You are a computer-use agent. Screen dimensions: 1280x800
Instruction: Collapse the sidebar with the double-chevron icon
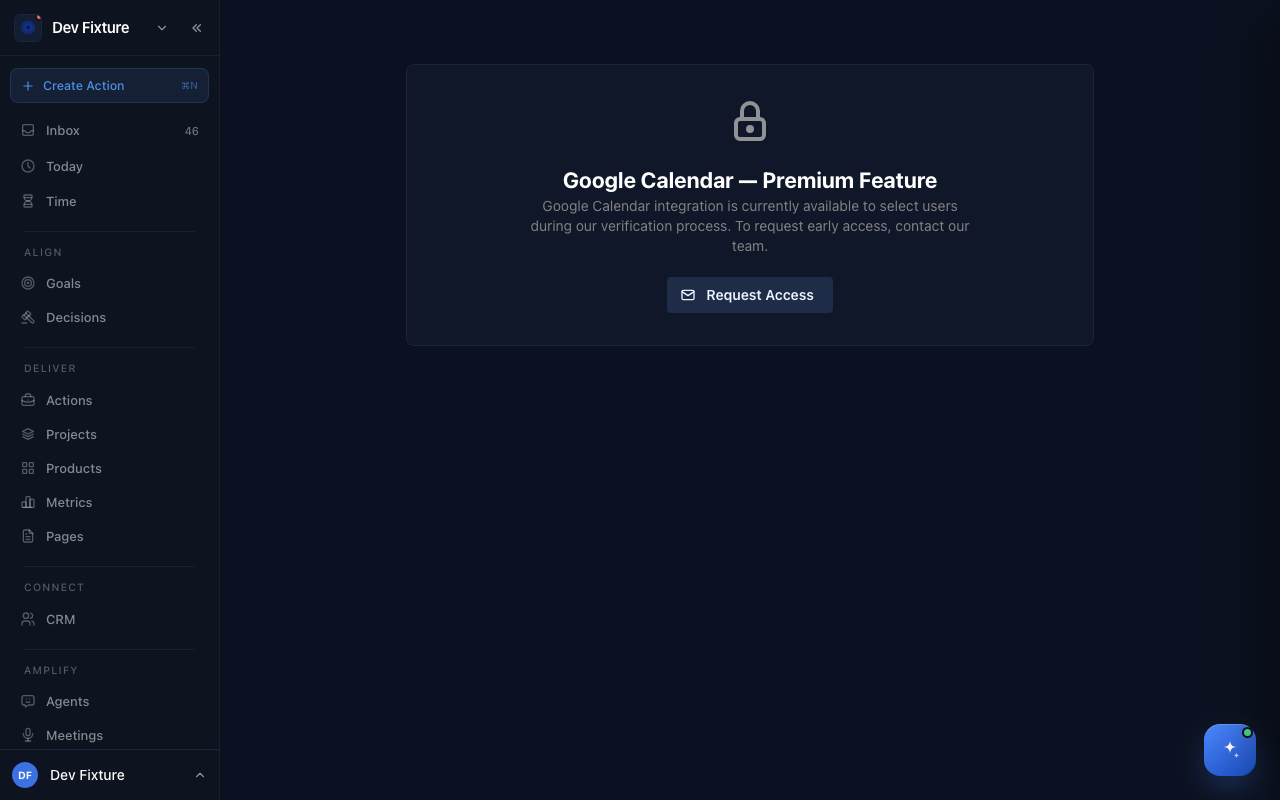[x=197, y=28]
